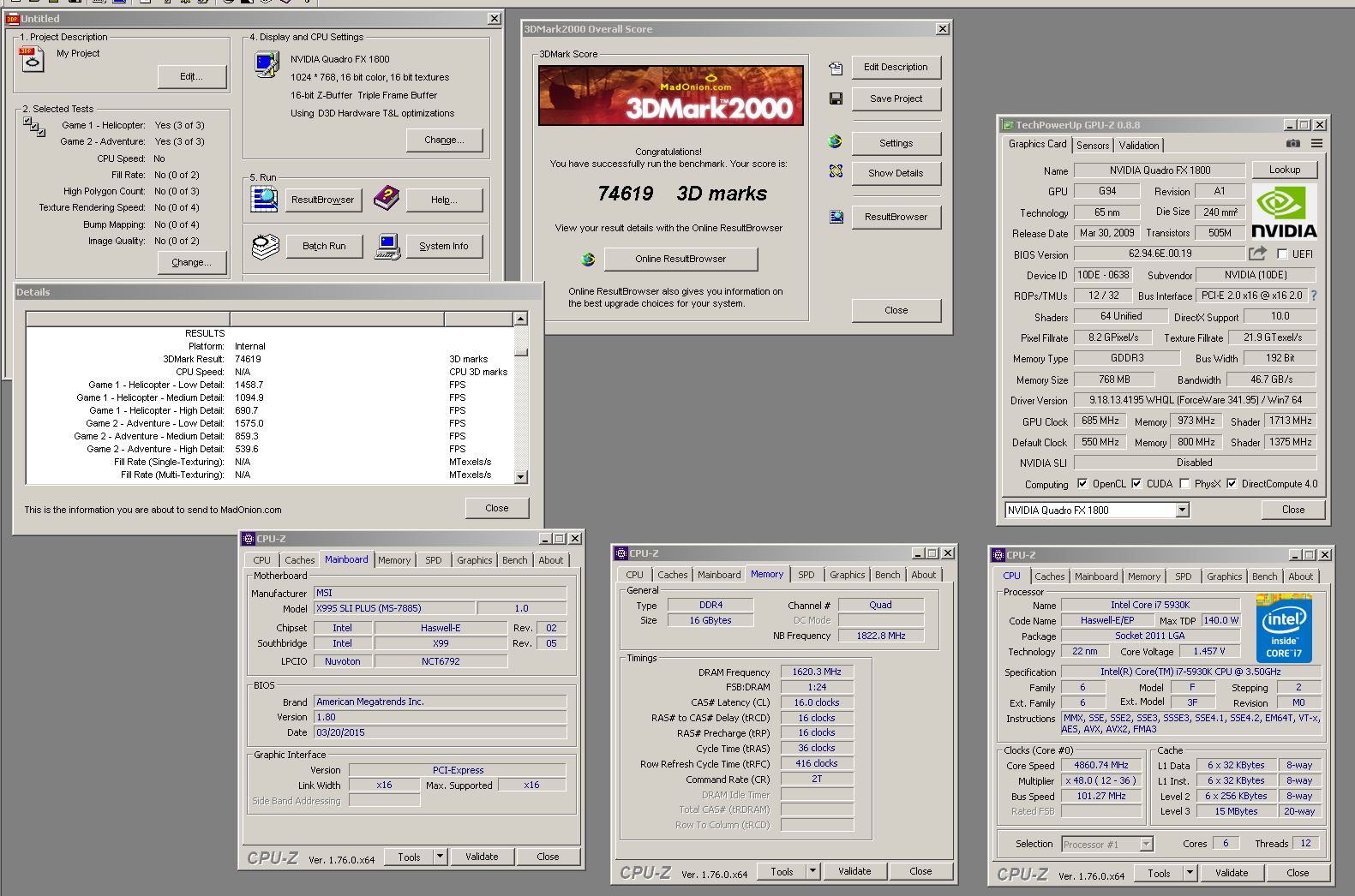Click the Bus Interface question mark icon
1355x896 pixels.
pos(1313,296)
